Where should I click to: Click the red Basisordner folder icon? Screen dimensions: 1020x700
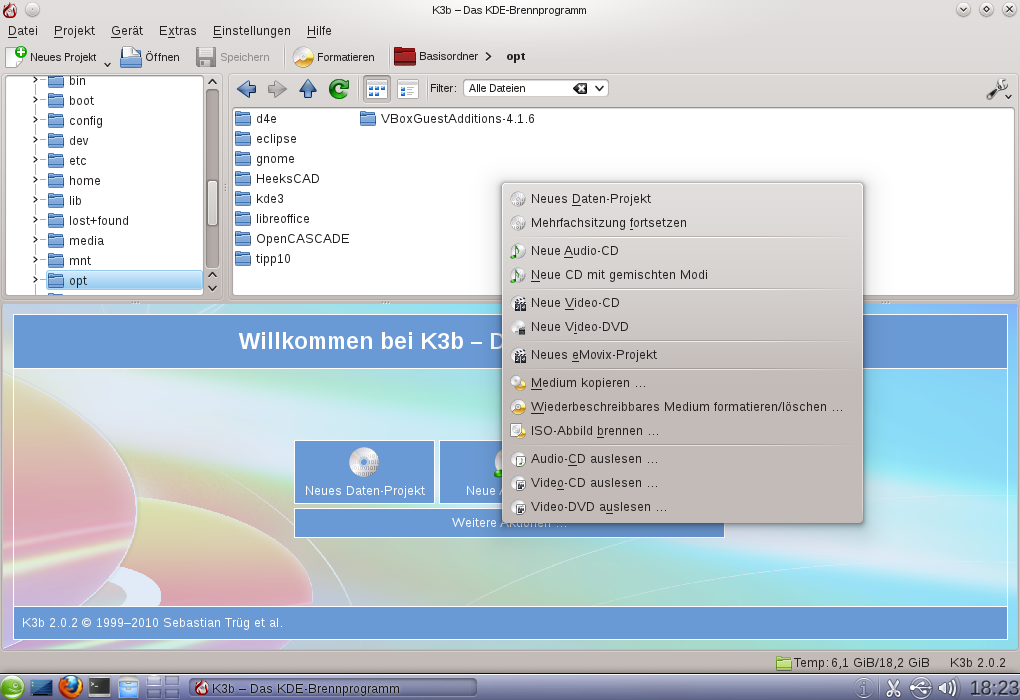[x=405, y=57]
